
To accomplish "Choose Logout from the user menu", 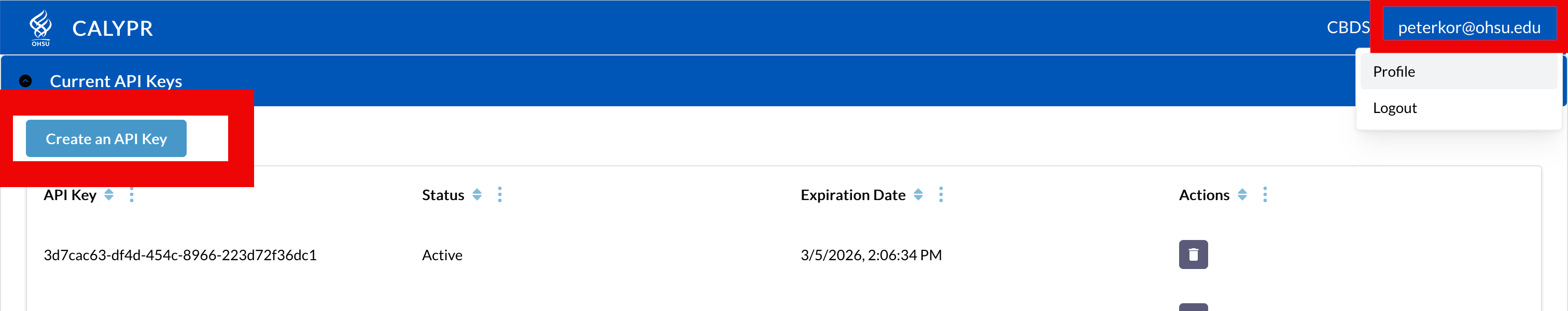I will tap(1394, 108).
